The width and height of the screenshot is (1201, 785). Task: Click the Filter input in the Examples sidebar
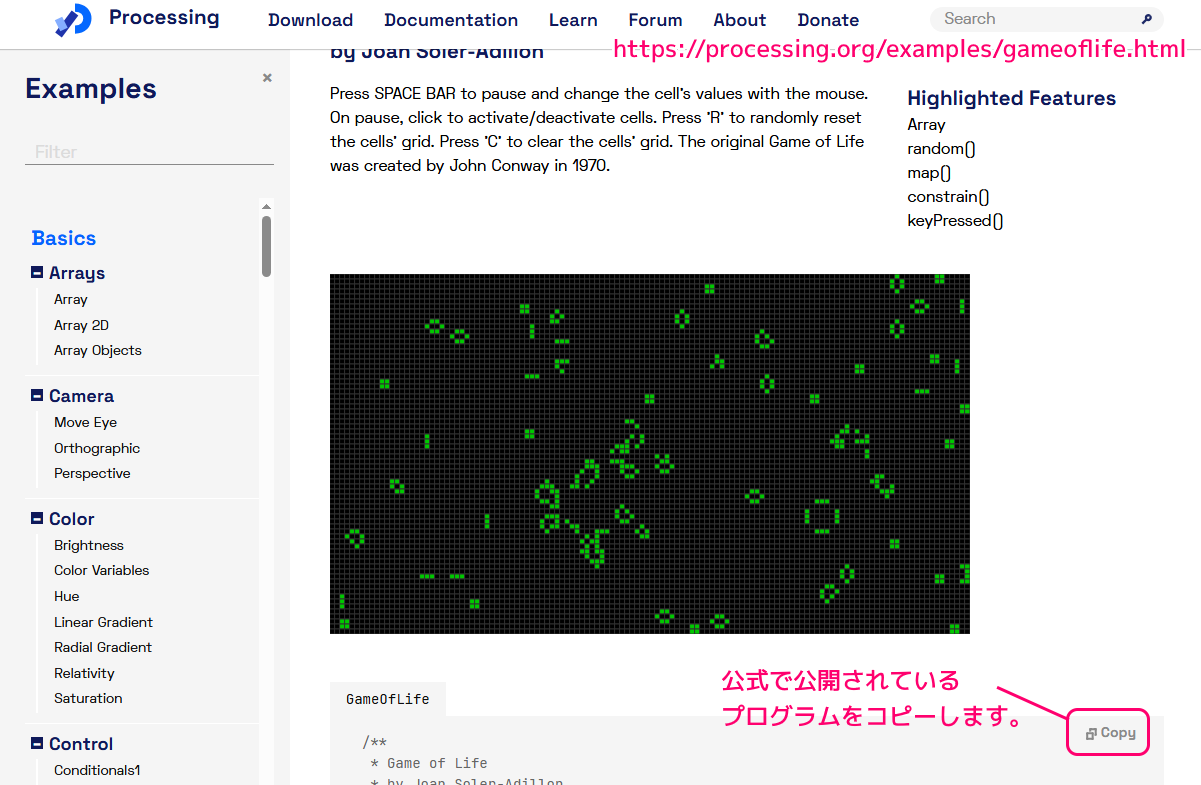148,151
